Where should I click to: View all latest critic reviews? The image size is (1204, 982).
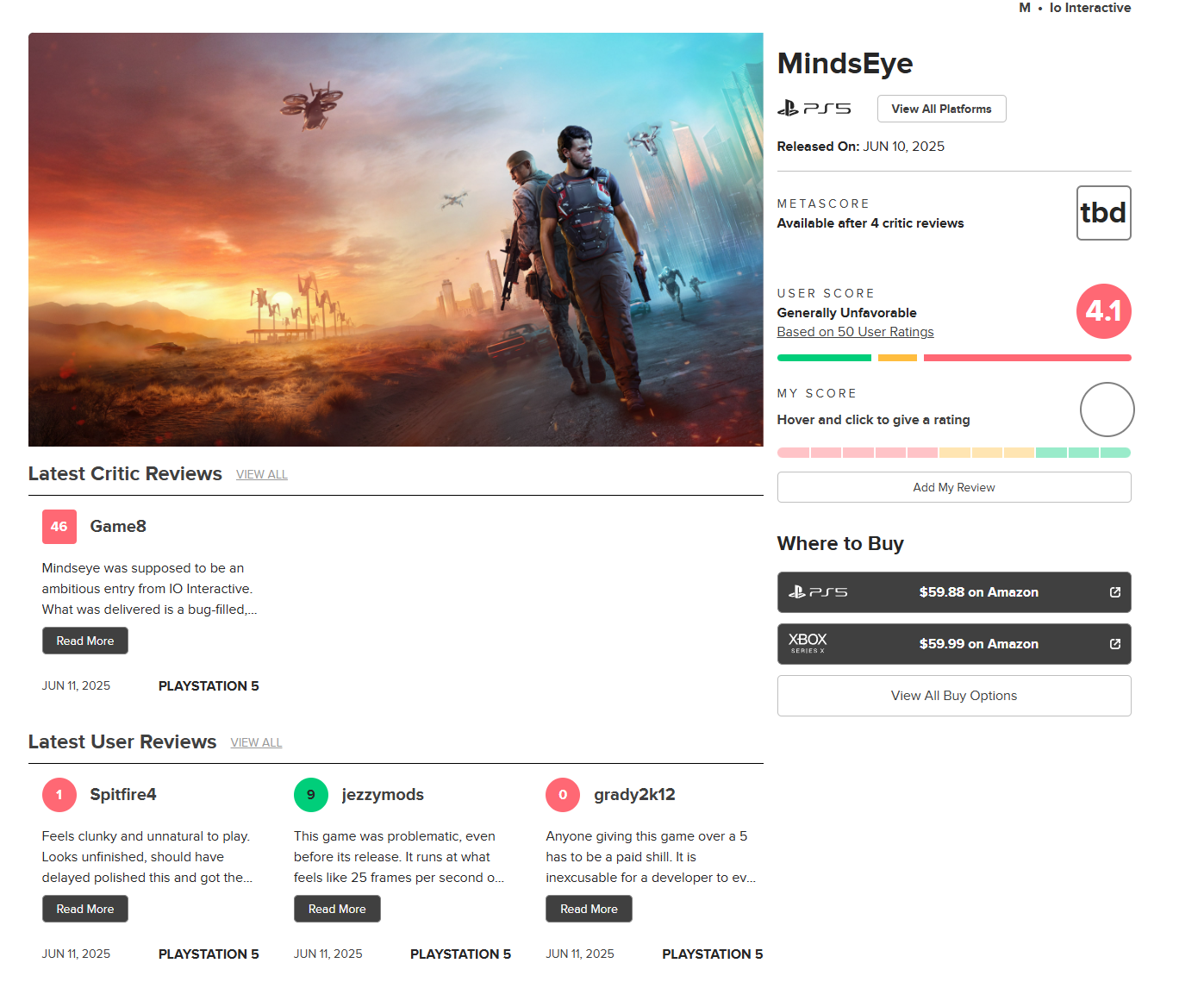point(262,475)
